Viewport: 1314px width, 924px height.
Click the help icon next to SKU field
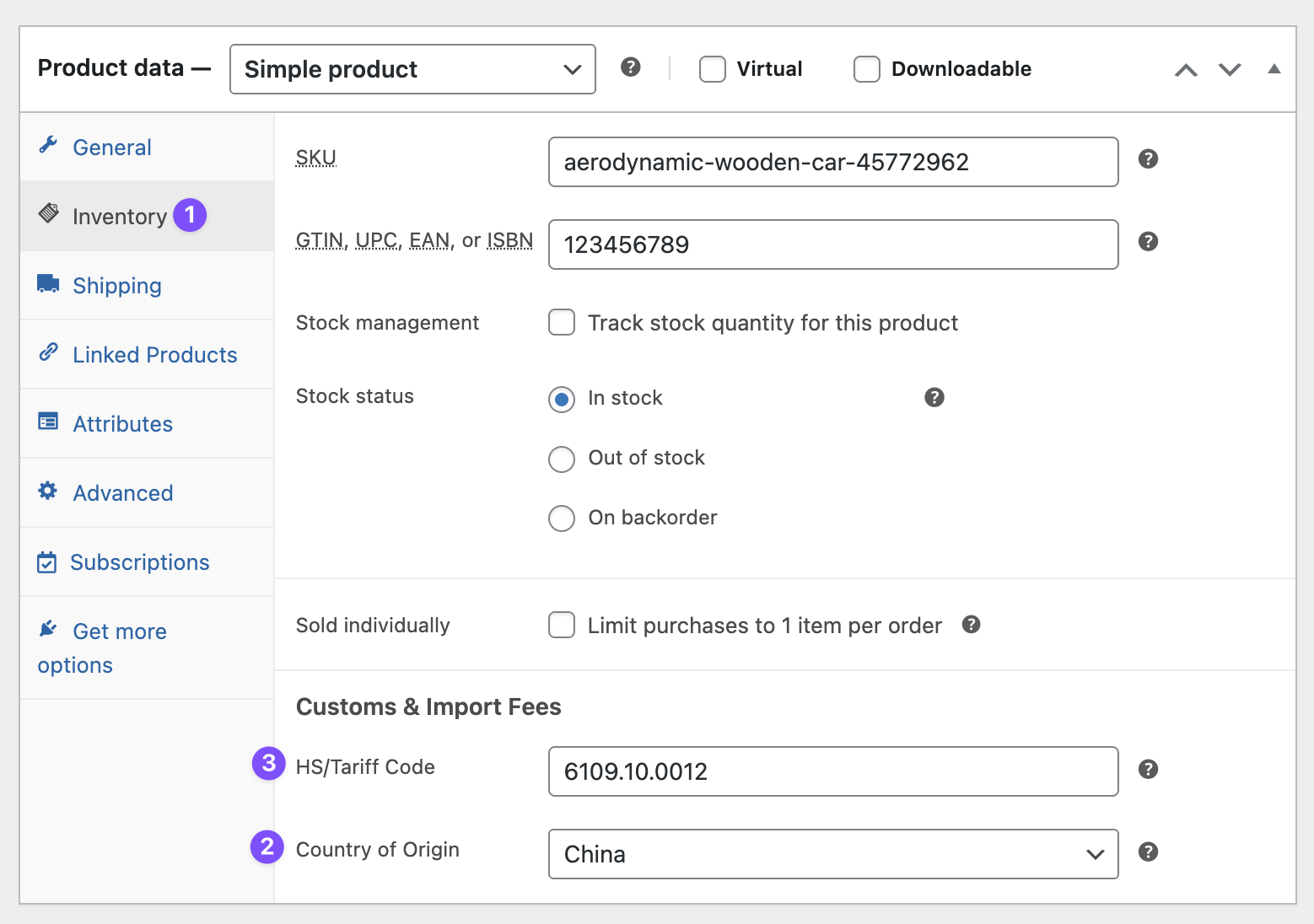(1148, 159)
